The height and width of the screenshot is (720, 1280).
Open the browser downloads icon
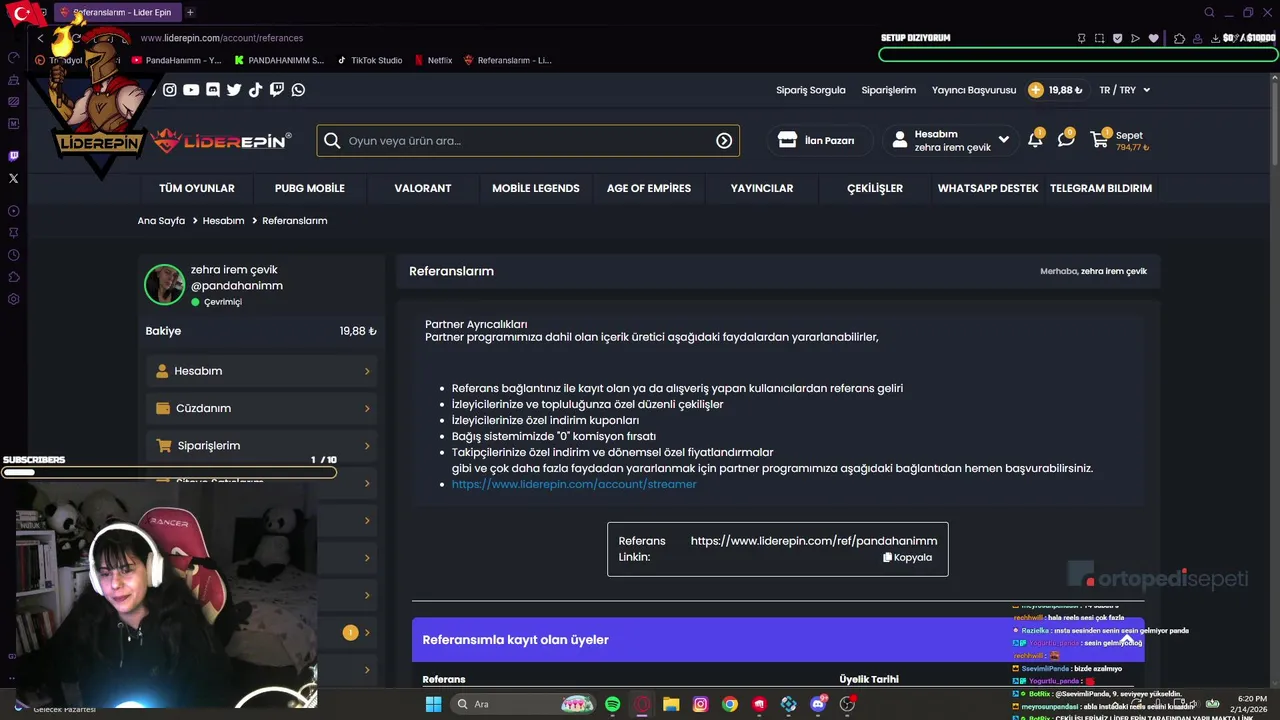click(1215, 38)
